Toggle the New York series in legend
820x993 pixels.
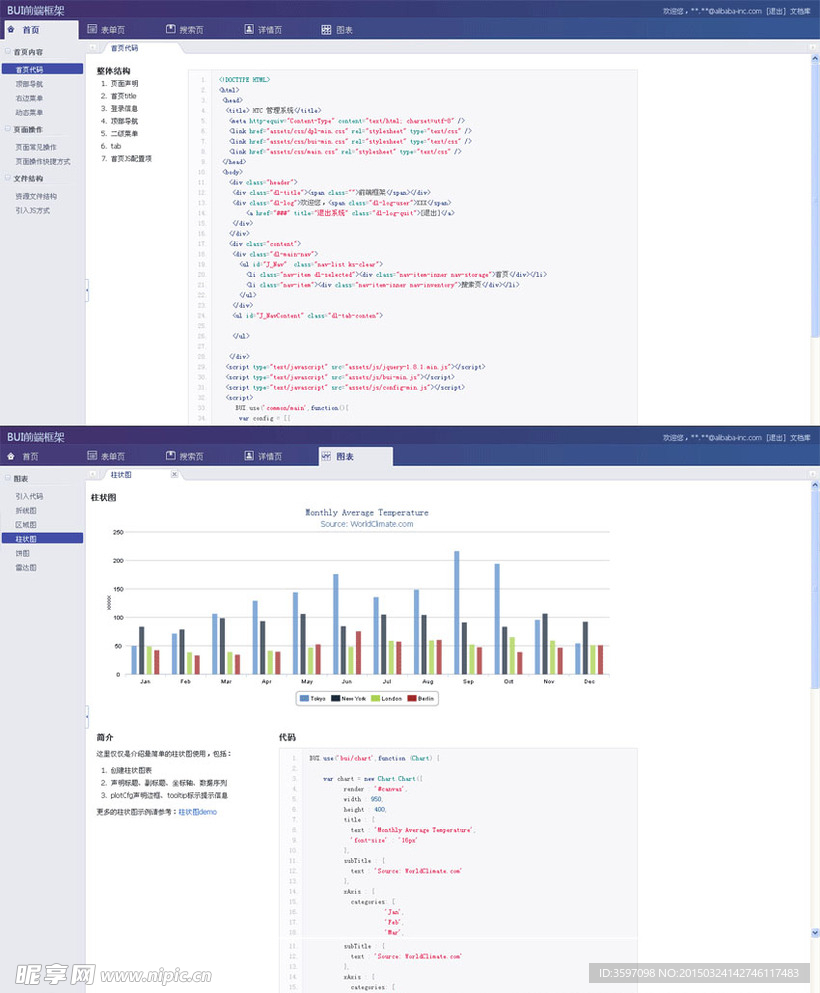[x=349, y=699]
